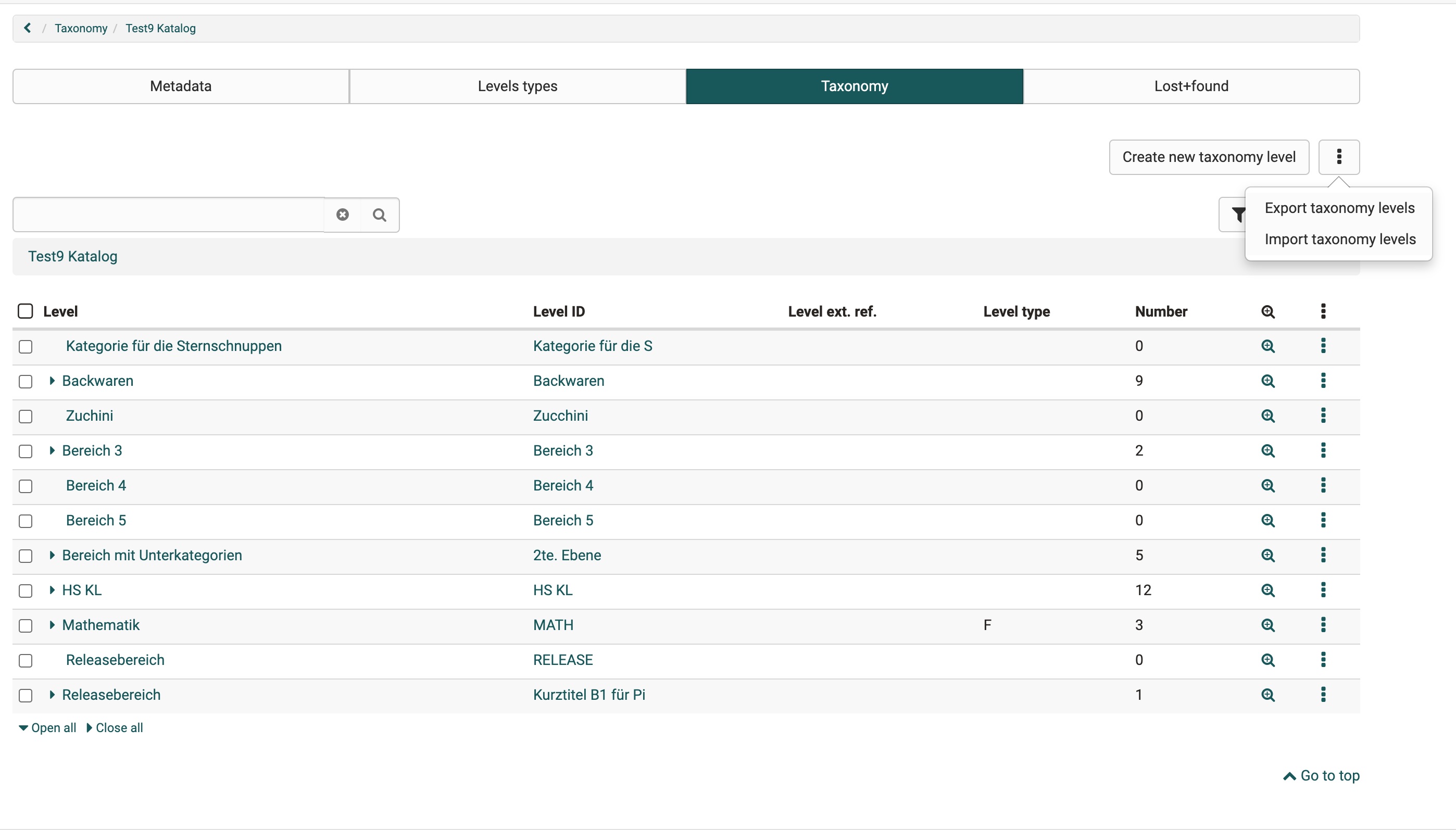Expand the Bereich 3 tree node
Viewport: 1456px width, 830px height.
point(52,450)
